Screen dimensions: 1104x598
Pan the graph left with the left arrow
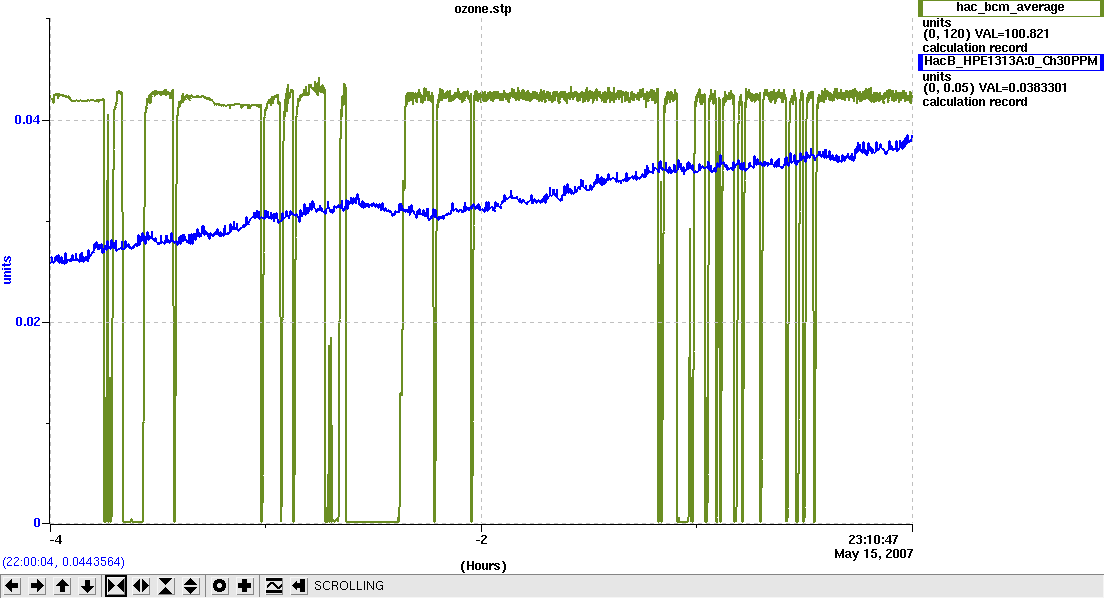pyautogui.click(x=12, y=585)
